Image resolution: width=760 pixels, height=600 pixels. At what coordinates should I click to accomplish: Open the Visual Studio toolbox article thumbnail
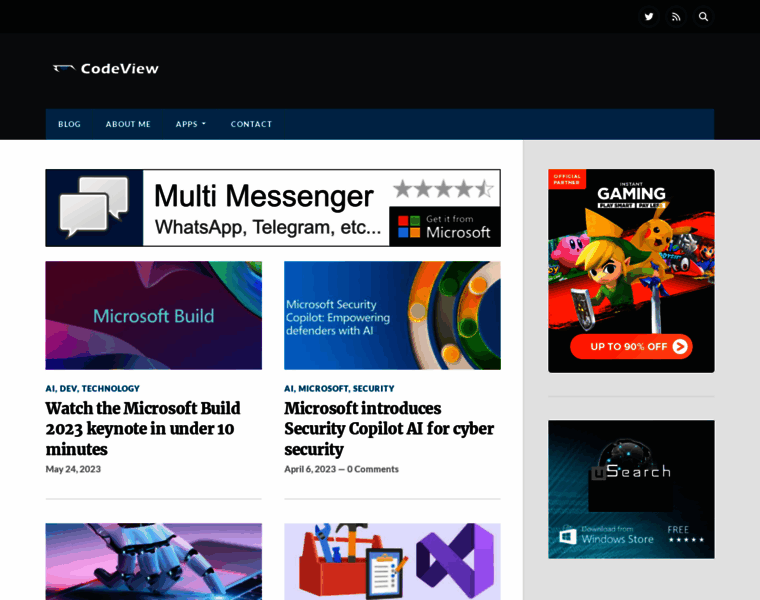pyautogui.click(x=392, y=561)
